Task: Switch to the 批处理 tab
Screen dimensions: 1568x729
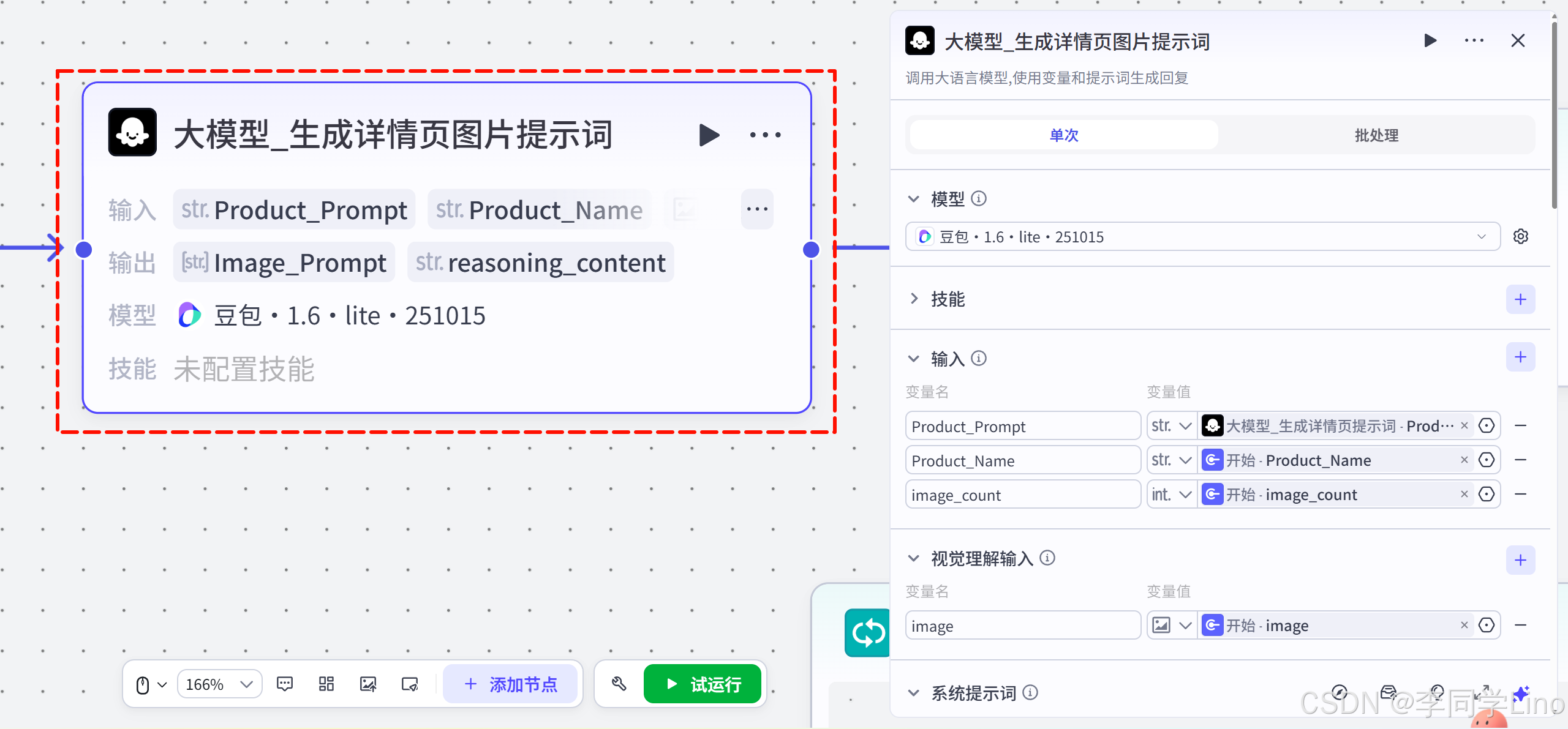Action: coord(1376,135)
